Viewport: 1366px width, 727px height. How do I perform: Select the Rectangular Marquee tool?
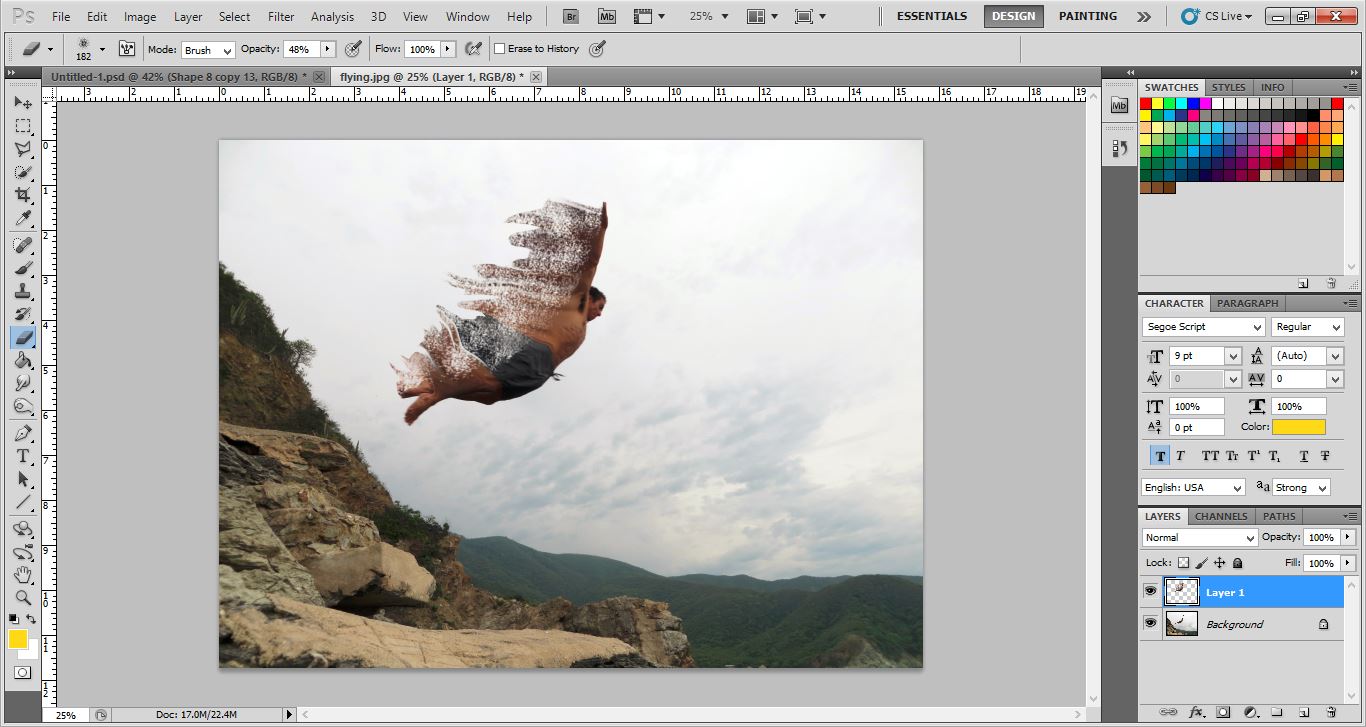23,126
